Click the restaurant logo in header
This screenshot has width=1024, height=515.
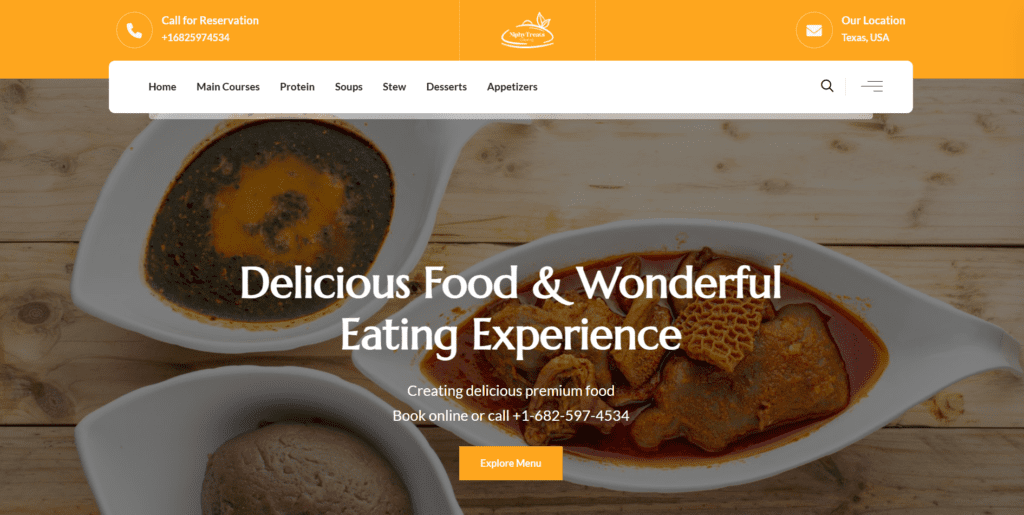[x=528, y=30]
